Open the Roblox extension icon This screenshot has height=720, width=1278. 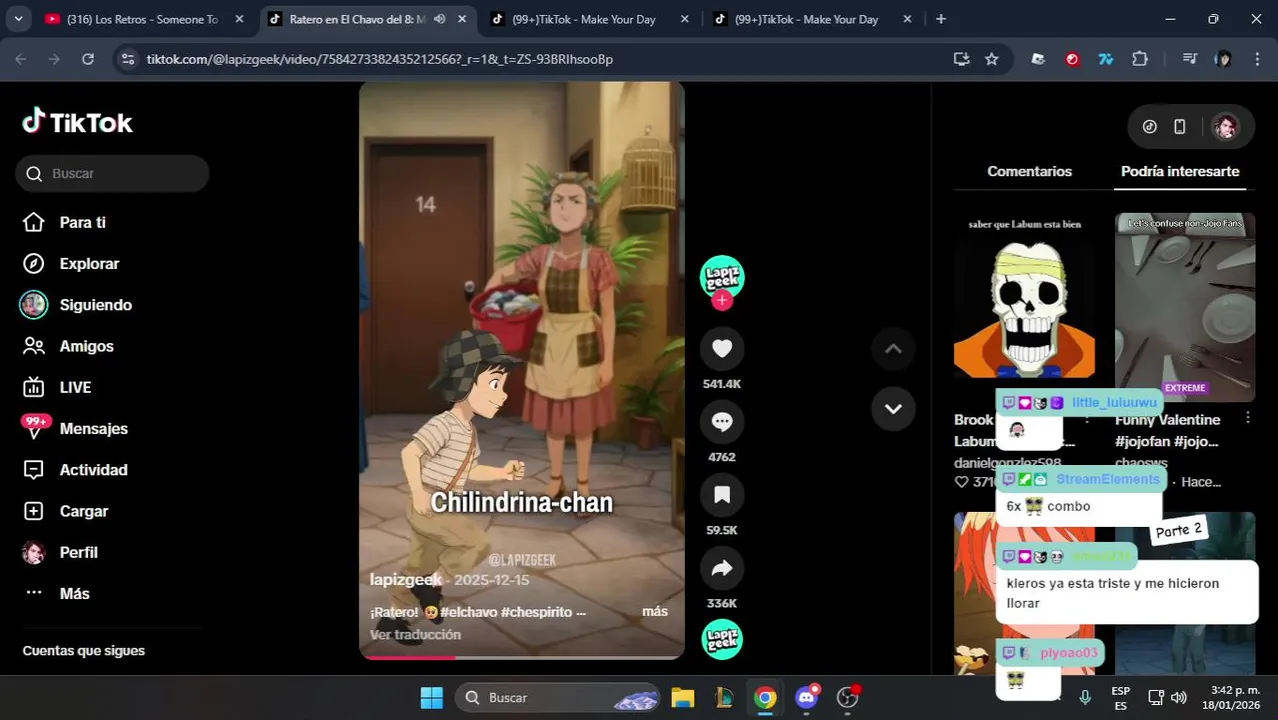1038,59
